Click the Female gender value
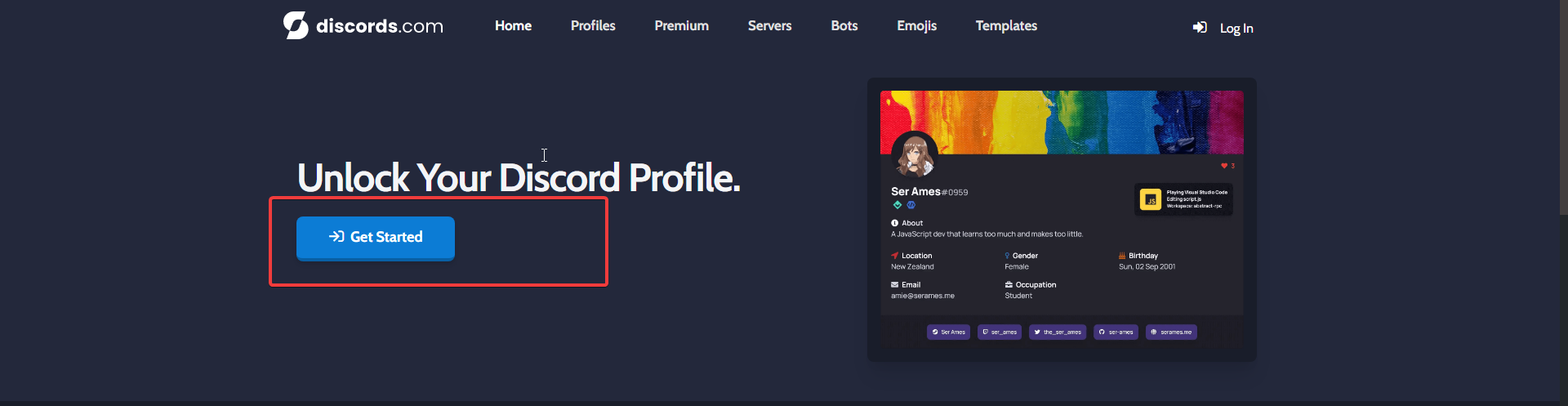 [1017, 267]
